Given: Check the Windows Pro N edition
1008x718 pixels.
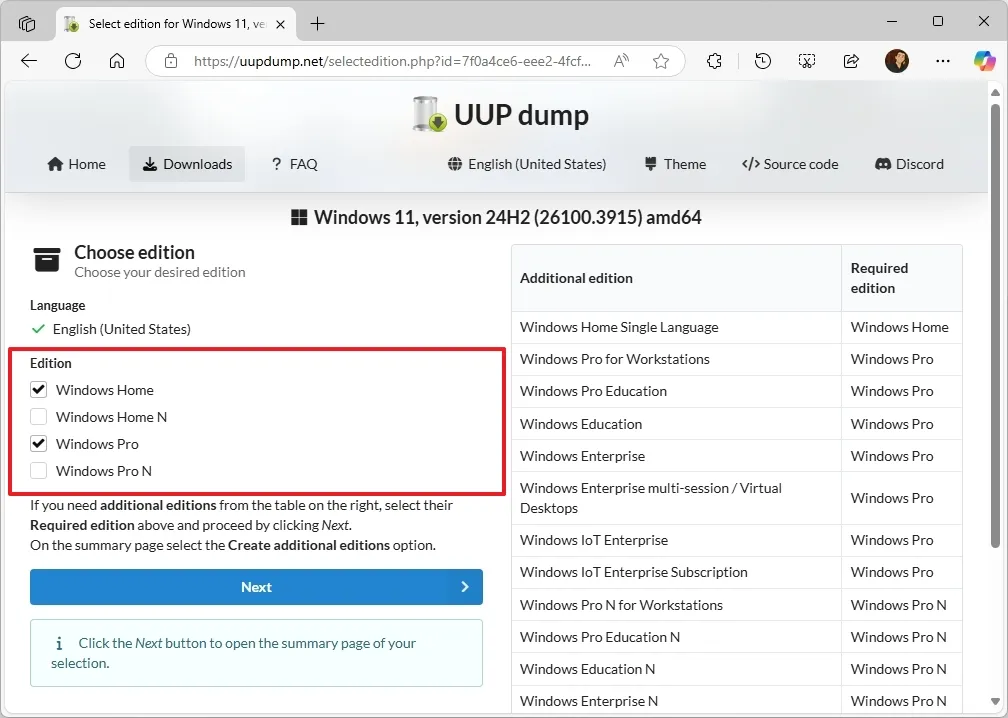Looking at the screenshot, I should (38, 470).
